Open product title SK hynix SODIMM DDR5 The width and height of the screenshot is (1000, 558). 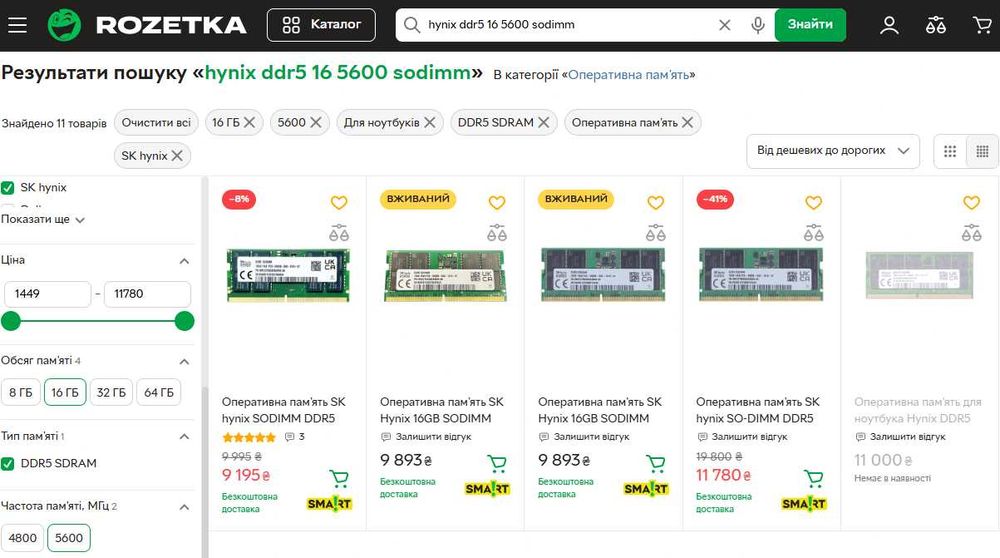tap(284, 410)
